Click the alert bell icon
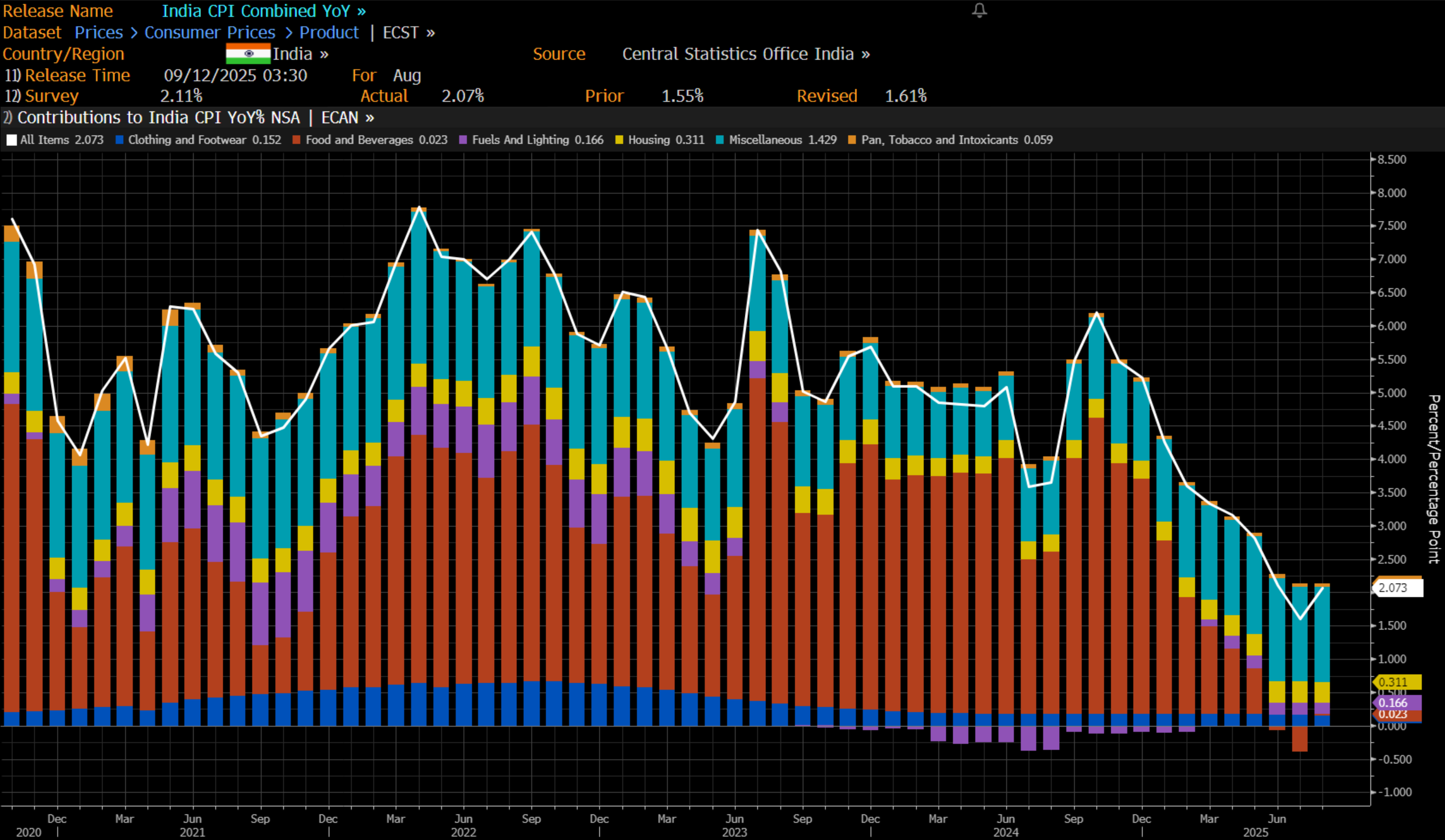 979,10
